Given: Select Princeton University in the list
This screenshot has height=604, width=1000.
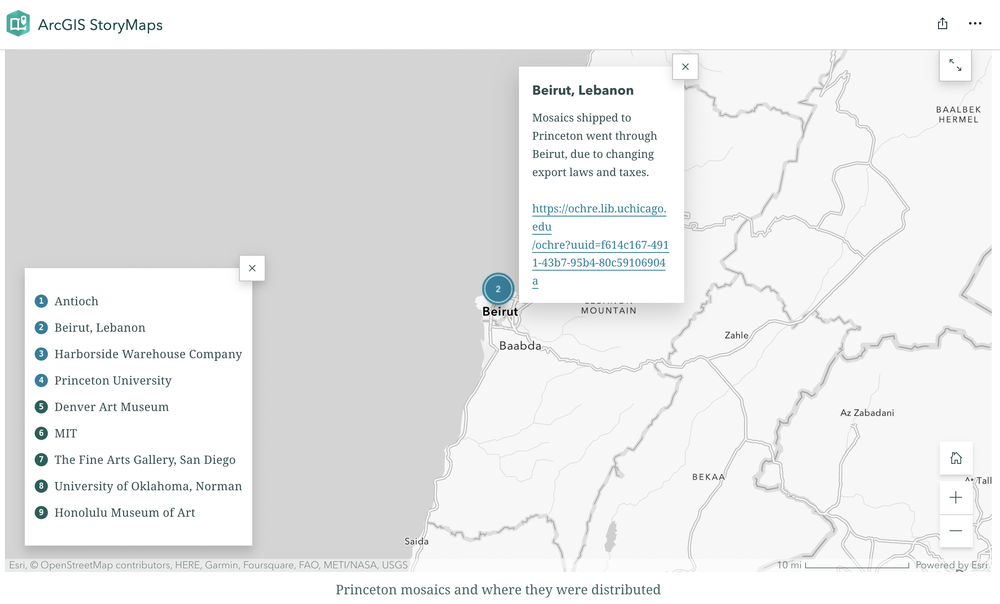Looking at the screenshot, I should pos(103,380).
